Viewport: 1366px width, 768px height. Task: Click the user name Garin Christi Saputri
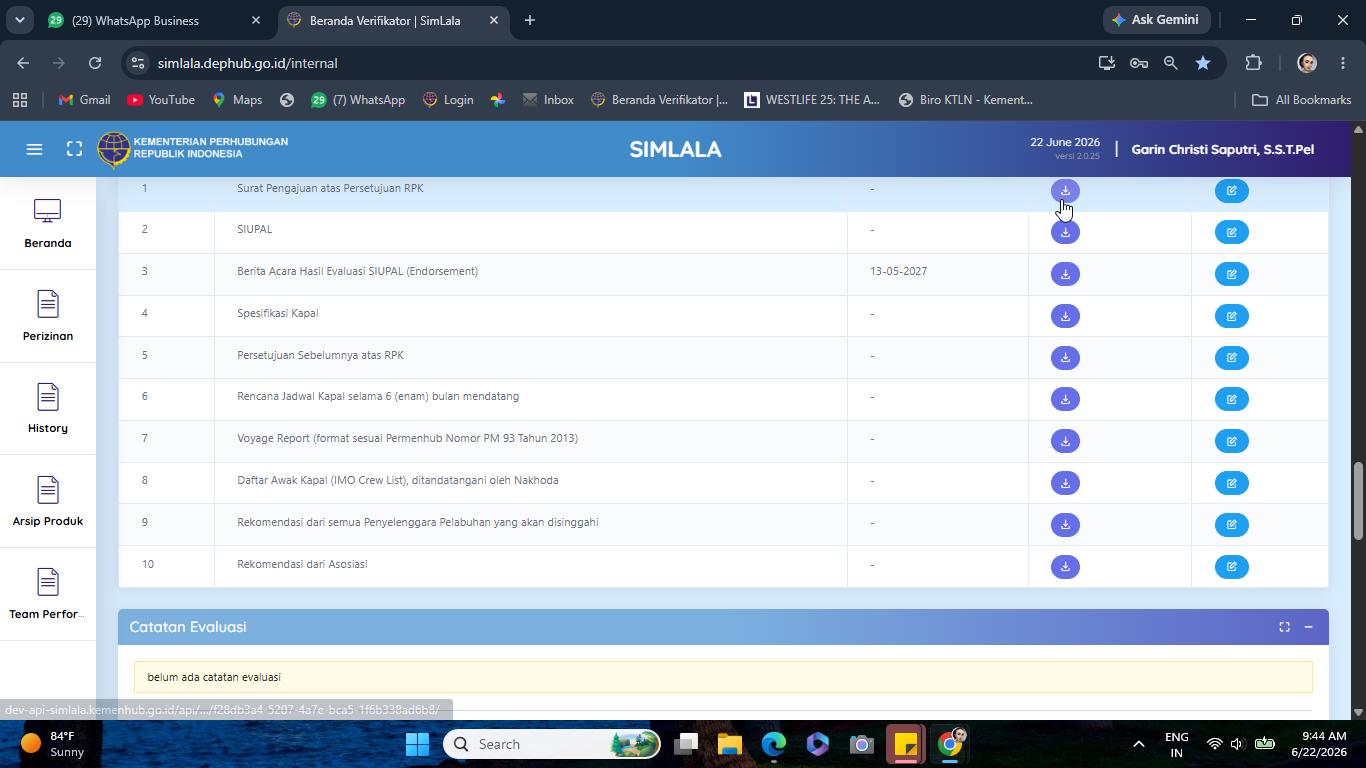tap(1222, 149)
